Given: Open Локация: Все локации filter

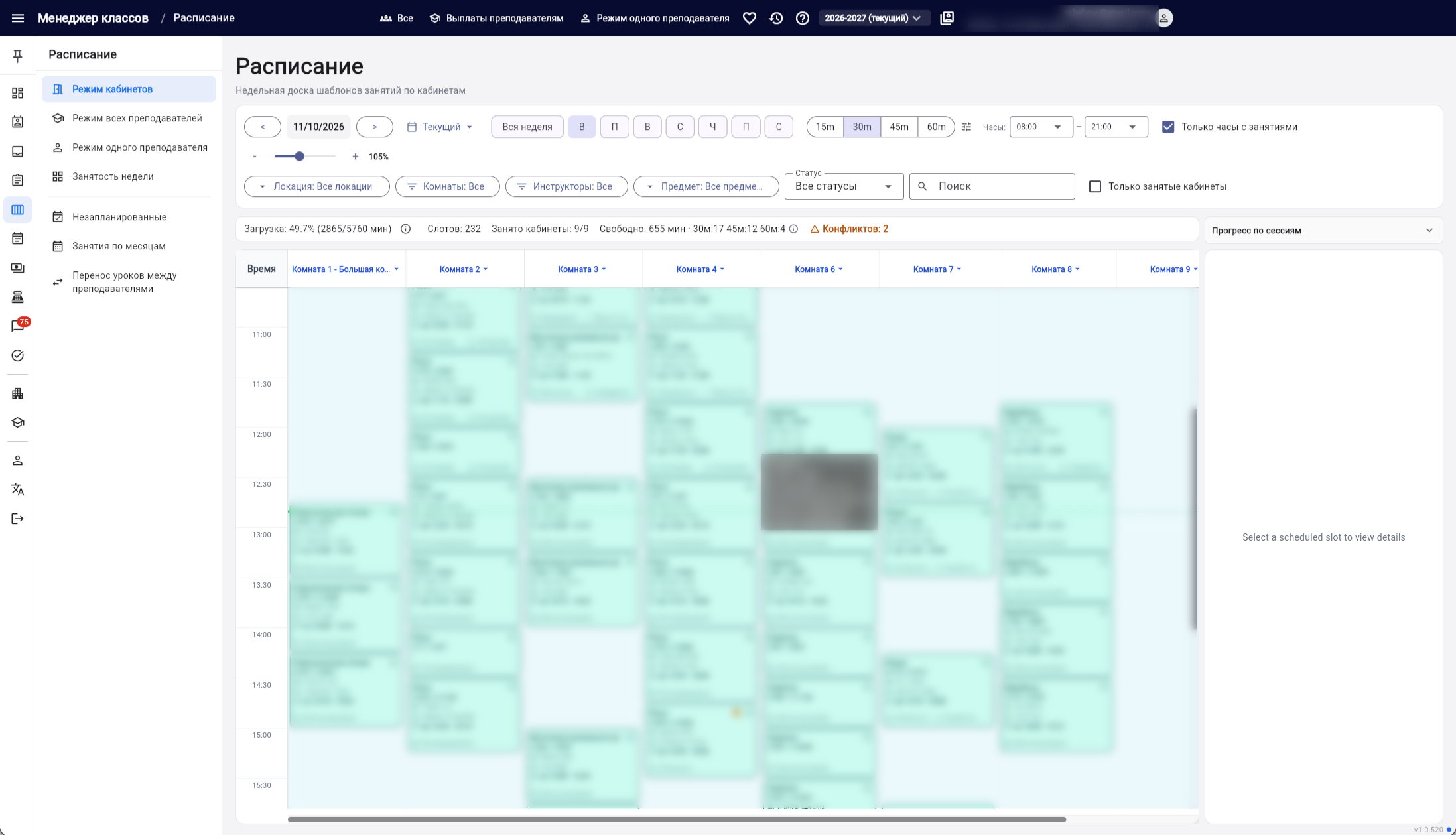Looking at the screenshot, I should pyautogui.click(x=317, y=186).
